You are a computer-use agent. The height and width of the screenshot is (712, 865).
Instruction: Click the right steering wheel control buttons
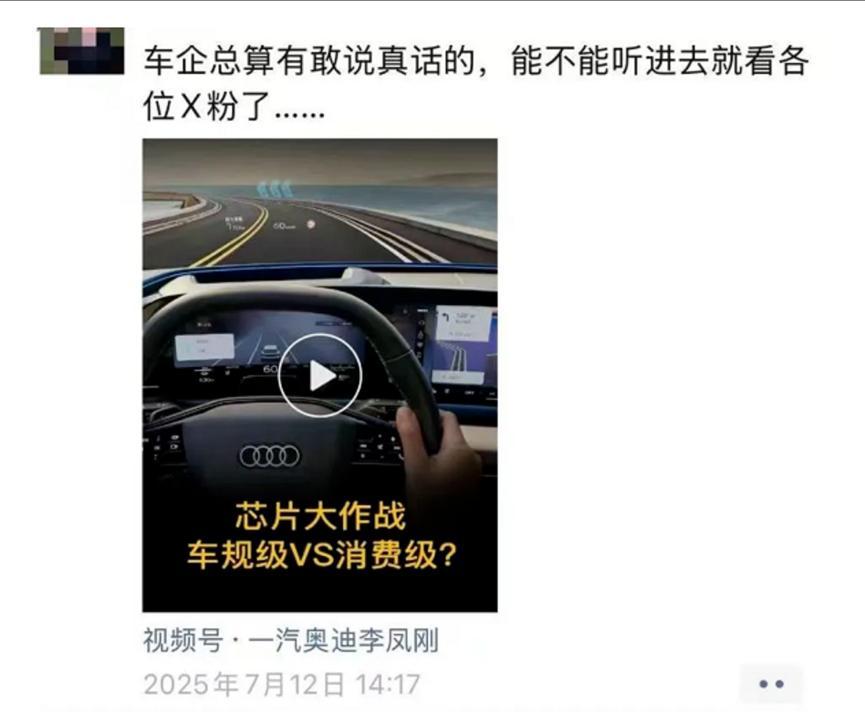click(x=380, y=447)
